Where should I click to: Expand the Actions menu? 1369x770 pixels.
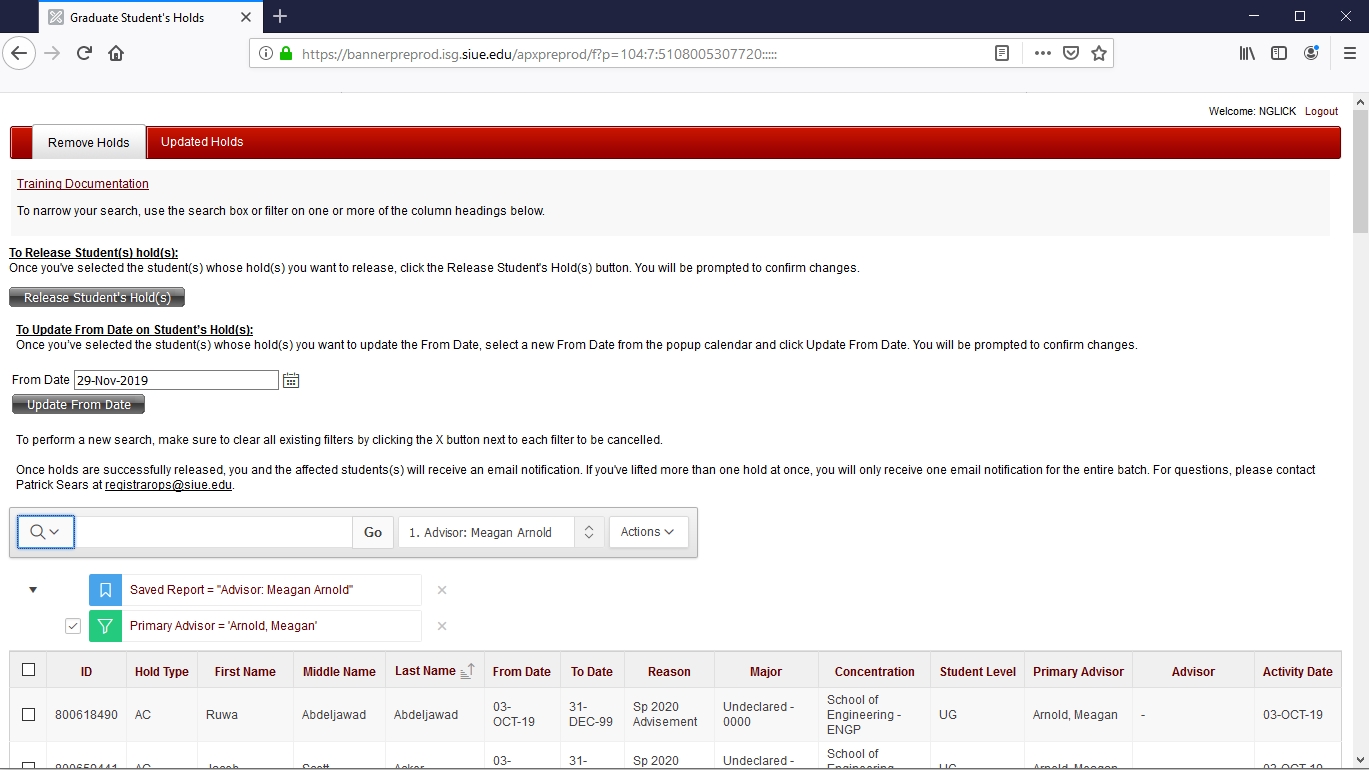tap(648, 532)
